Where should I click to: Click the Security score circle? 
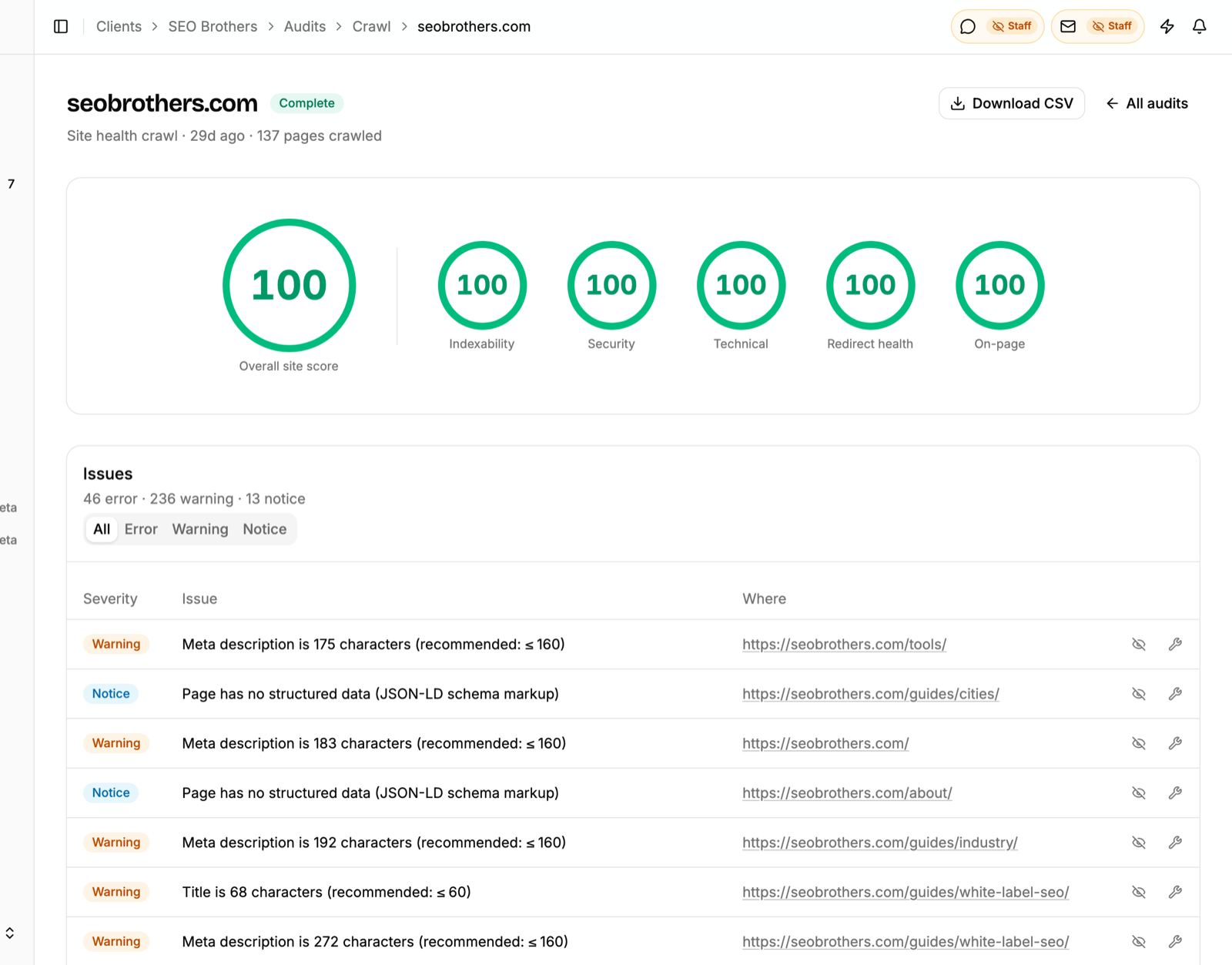pos(611,286)
